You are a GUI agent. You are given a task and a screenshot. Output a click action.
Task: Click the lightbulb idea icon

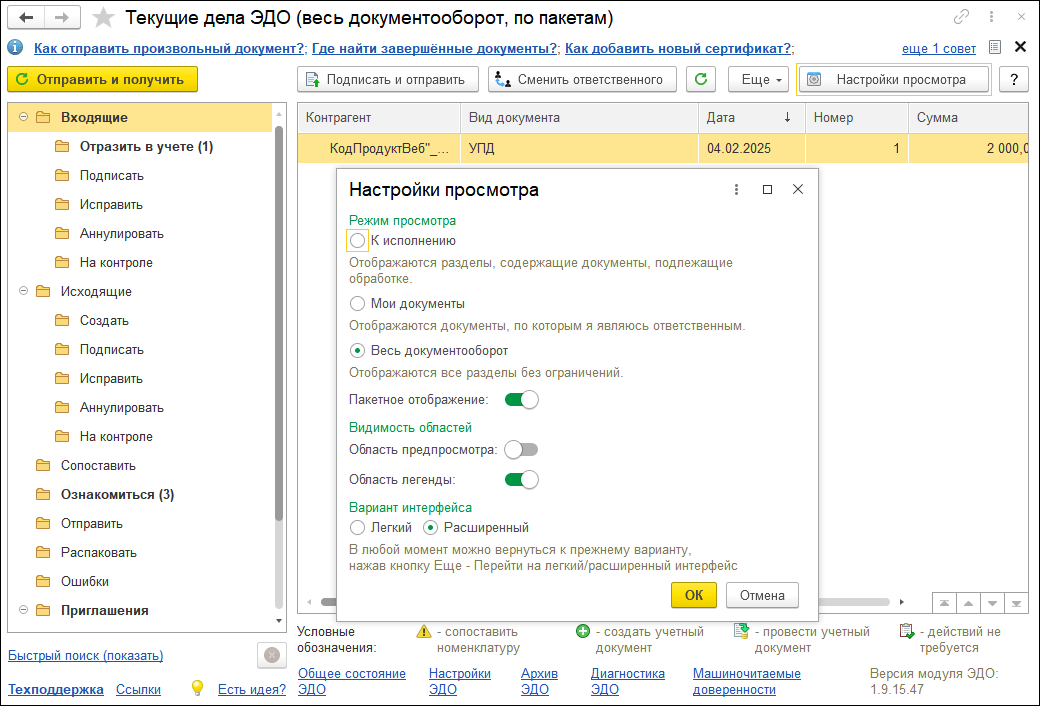click(198, 688)
